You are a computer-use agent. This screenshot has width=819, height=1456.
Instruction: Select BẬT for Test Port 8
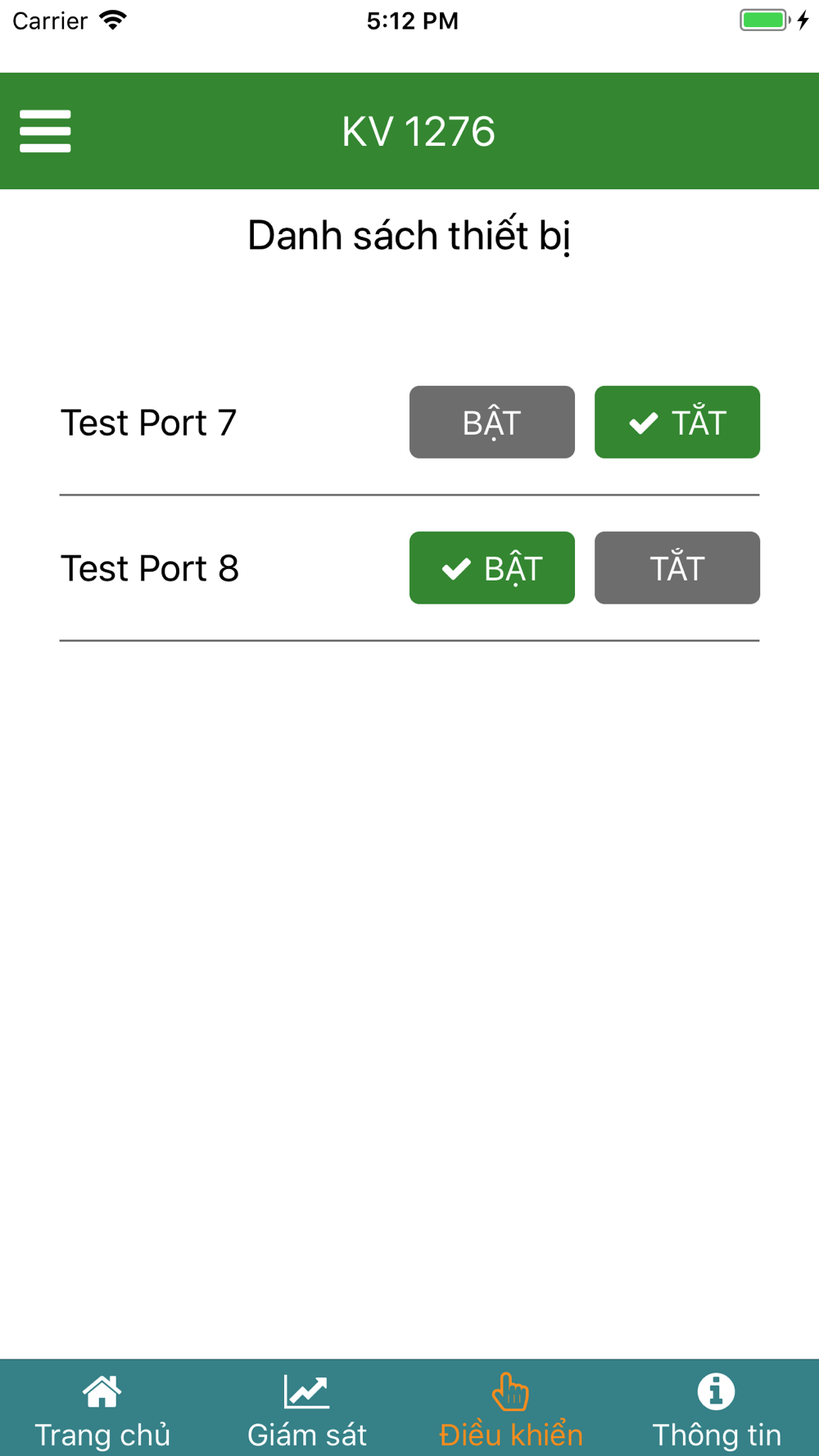(492, 567)
